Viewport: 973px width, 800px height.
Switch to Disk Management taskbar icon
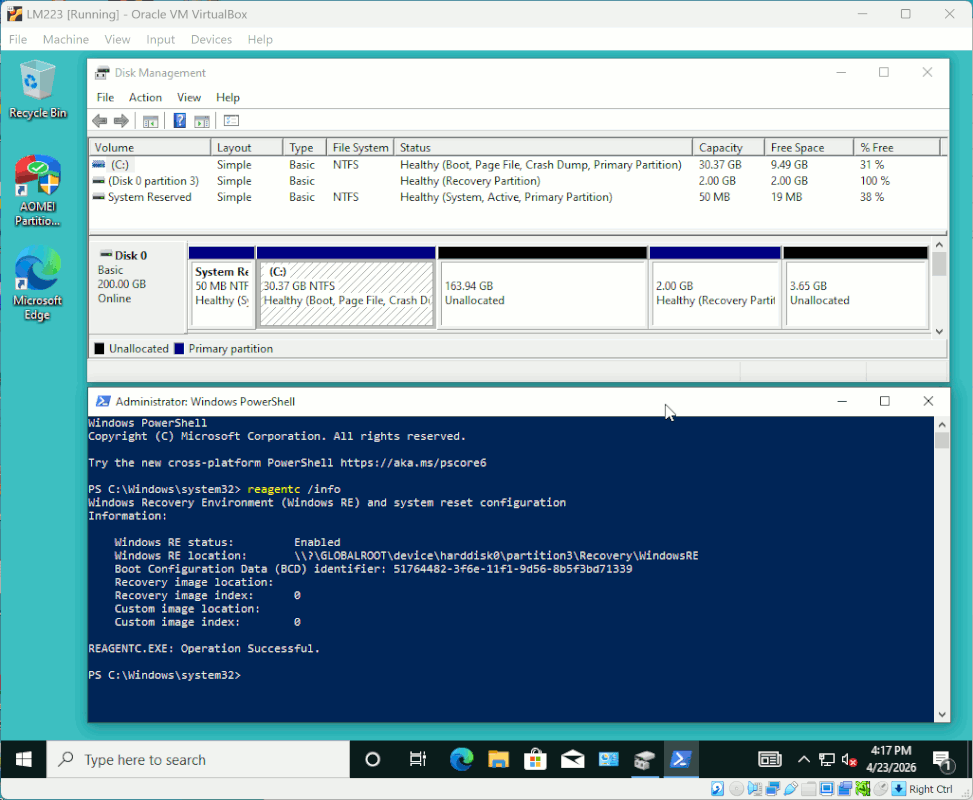[645, 759]
